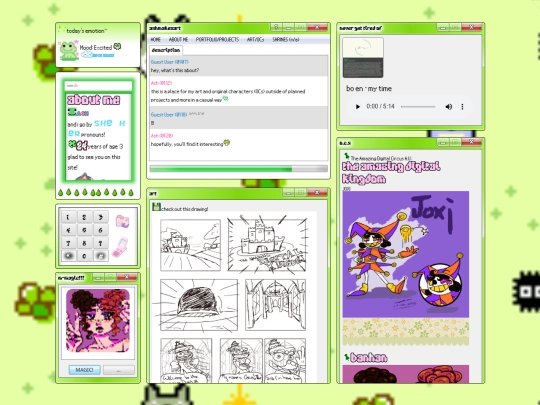The image size is (540, 405).
Task: Click the frog emoji after 'casual way'
Action: pyautogui.click(x=226, y=99)
